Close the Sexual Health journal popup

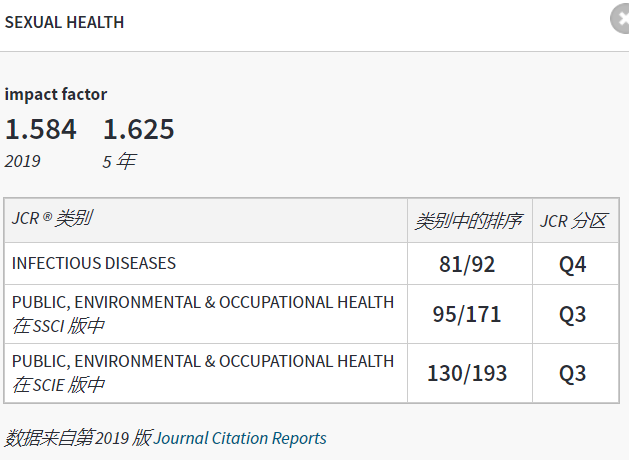(621, 20)
